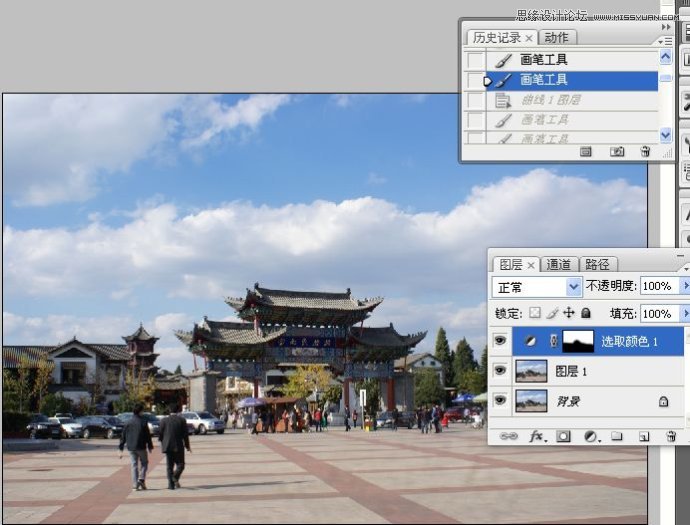This screenshot has width=690, height=525.
Task: Collapse the History panel with double arrows
Action: 666,27
